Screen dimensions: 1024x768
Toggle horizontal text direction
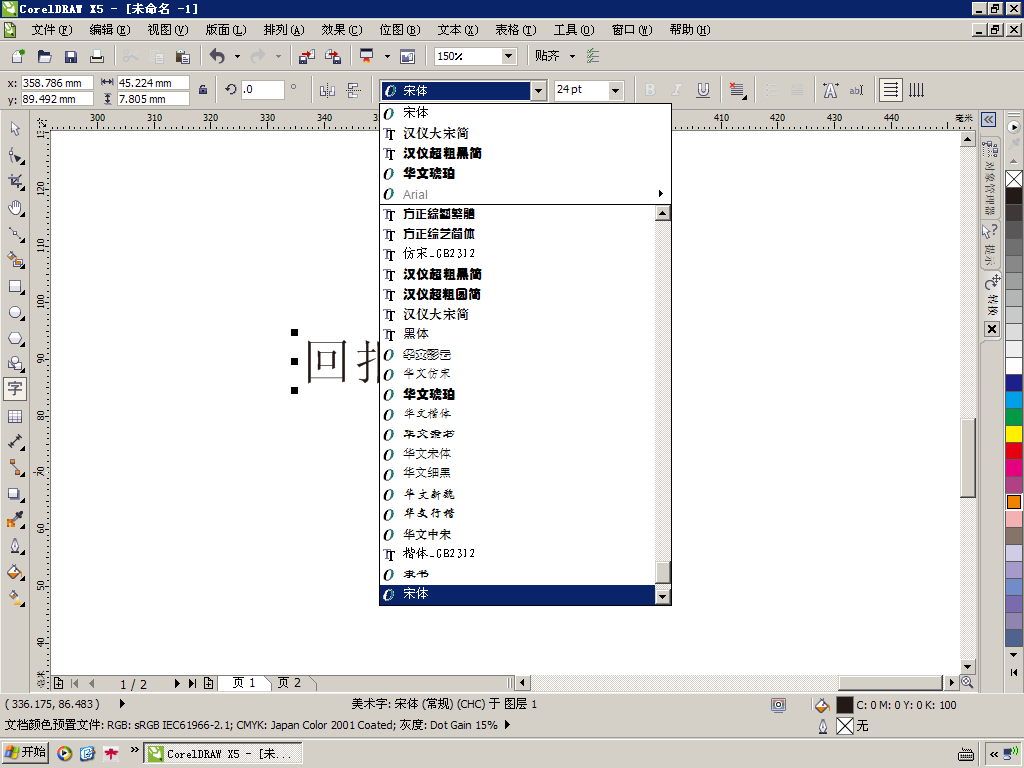(890, 90)
